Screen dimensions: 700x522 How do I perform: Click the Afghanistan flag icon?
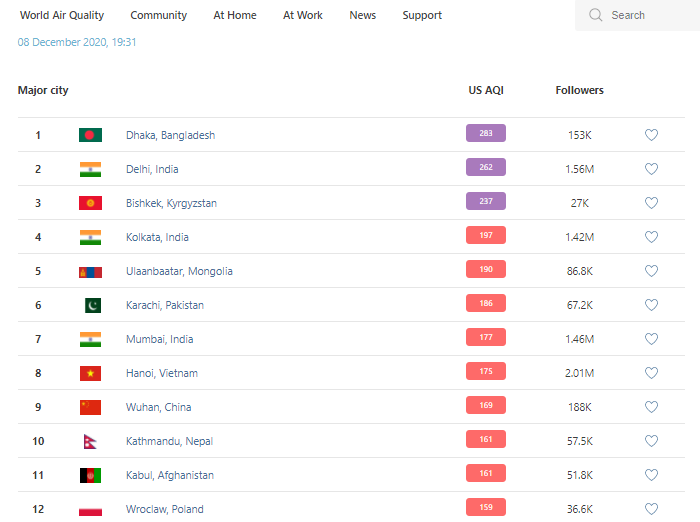[x=90, y=475]
